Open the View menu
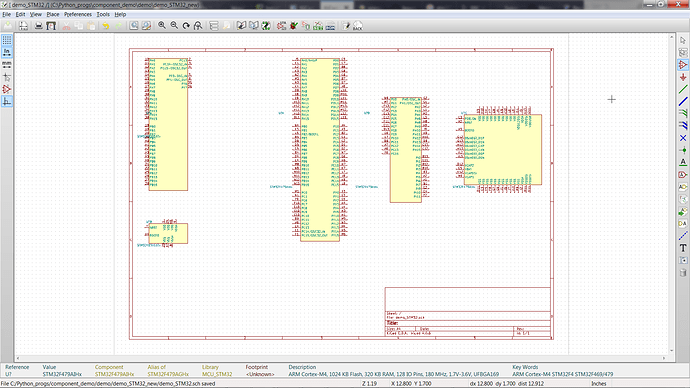The width and height of the screenshot is (690, 388). click(36, 15)
